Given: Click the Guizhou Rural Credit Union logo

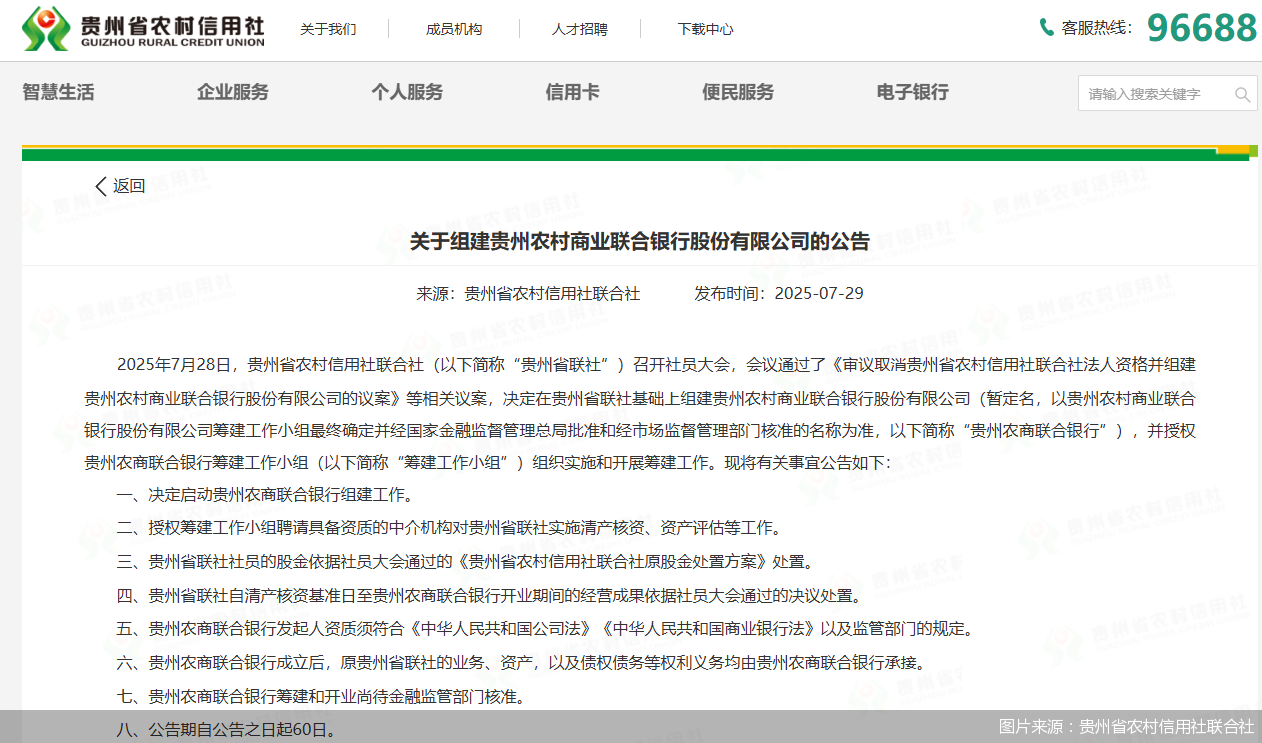Looking at the screenshot, I should coord(143,29).
